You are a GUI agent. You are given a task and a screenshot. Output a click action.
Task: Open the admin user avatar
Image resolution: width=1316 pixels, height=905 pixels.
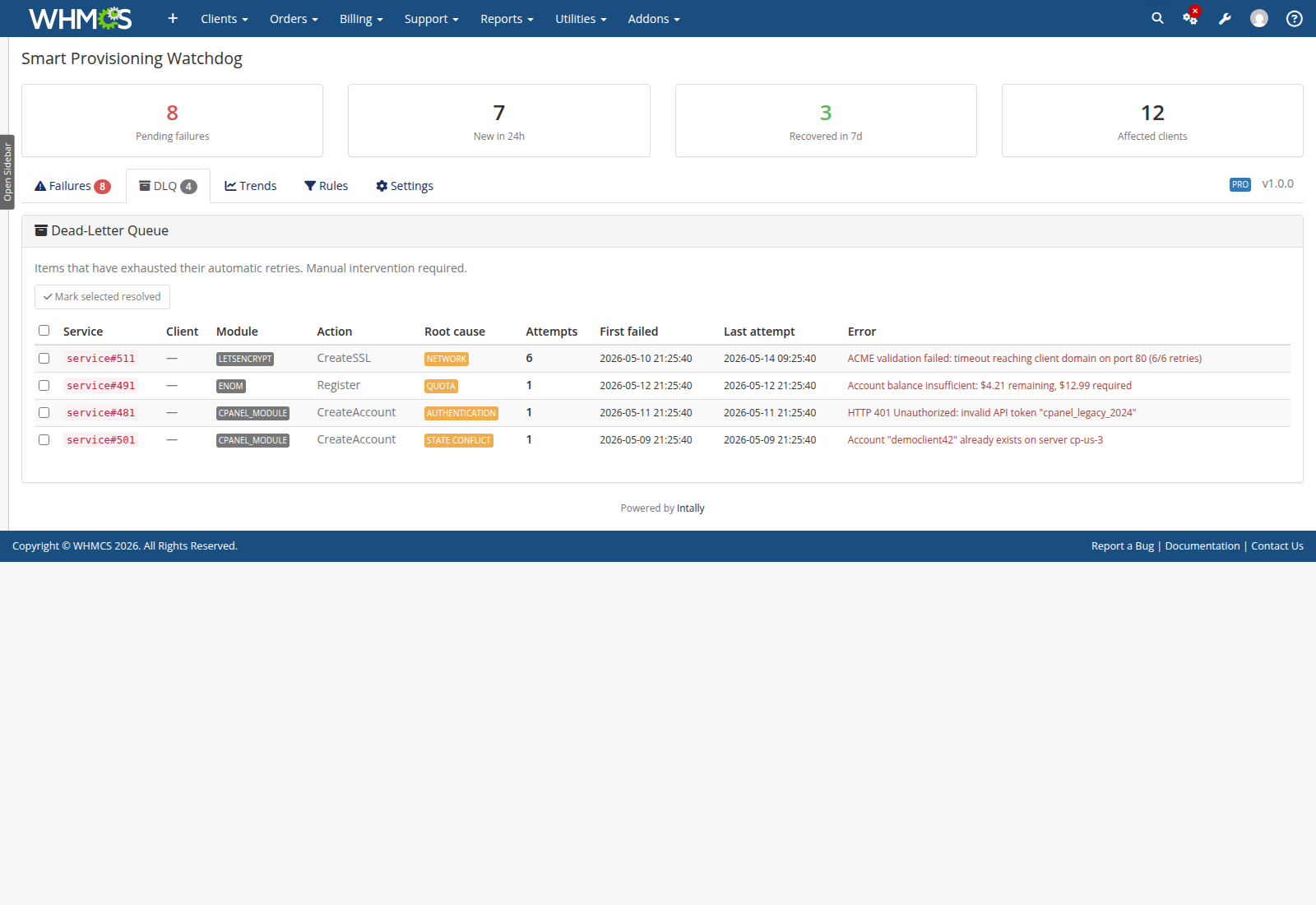(1259, 18)
